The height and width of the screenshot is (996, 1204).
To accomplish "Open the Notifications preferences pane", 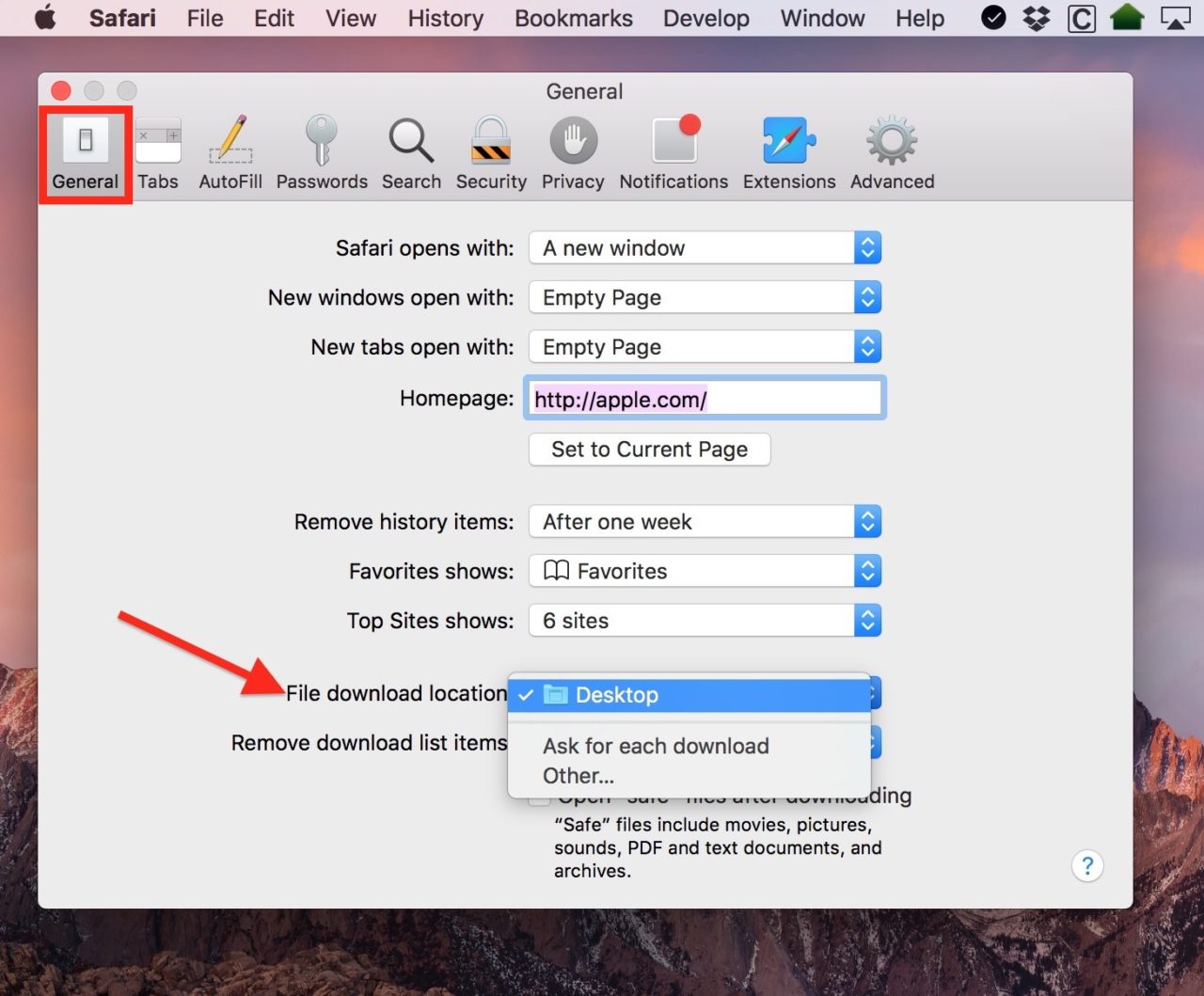I will 673,154.
